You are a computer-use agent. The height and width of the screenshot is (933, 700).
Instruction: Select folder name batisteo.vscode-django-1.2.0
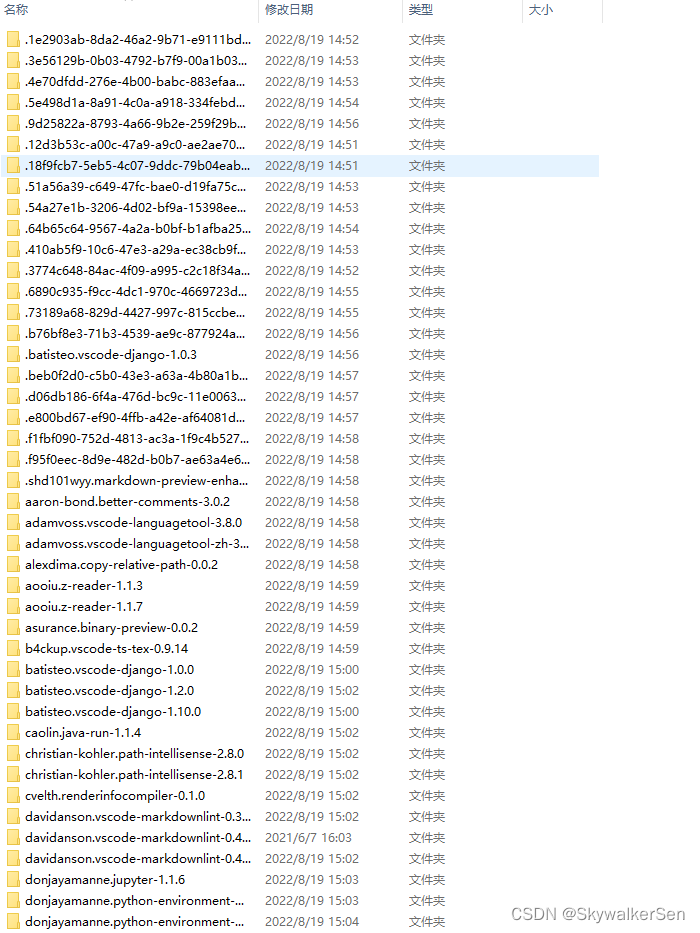[x=110, y=691]
